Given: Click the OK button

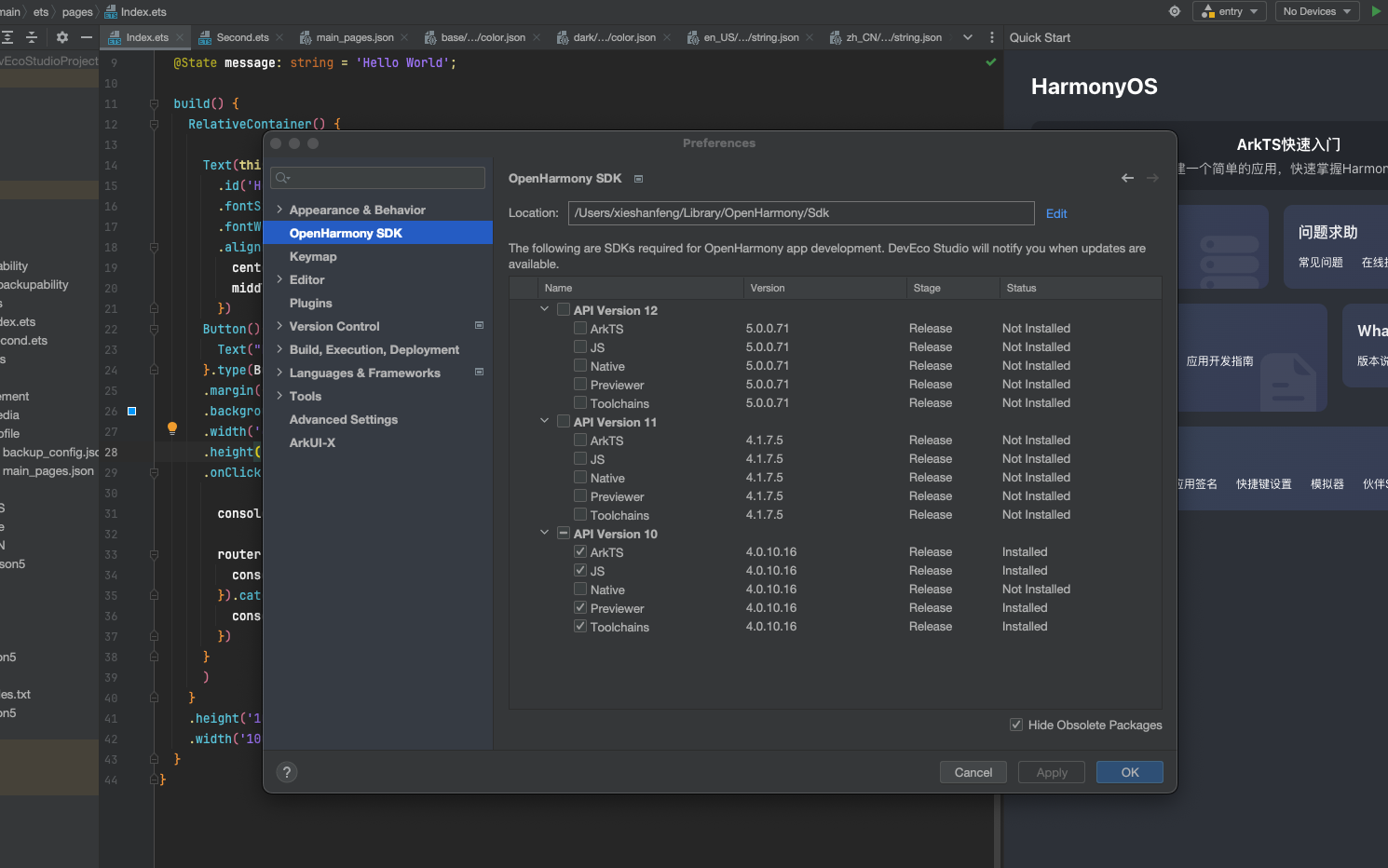Looking at the screenshot, I should pyautogui.click(x=1130, y=772).
